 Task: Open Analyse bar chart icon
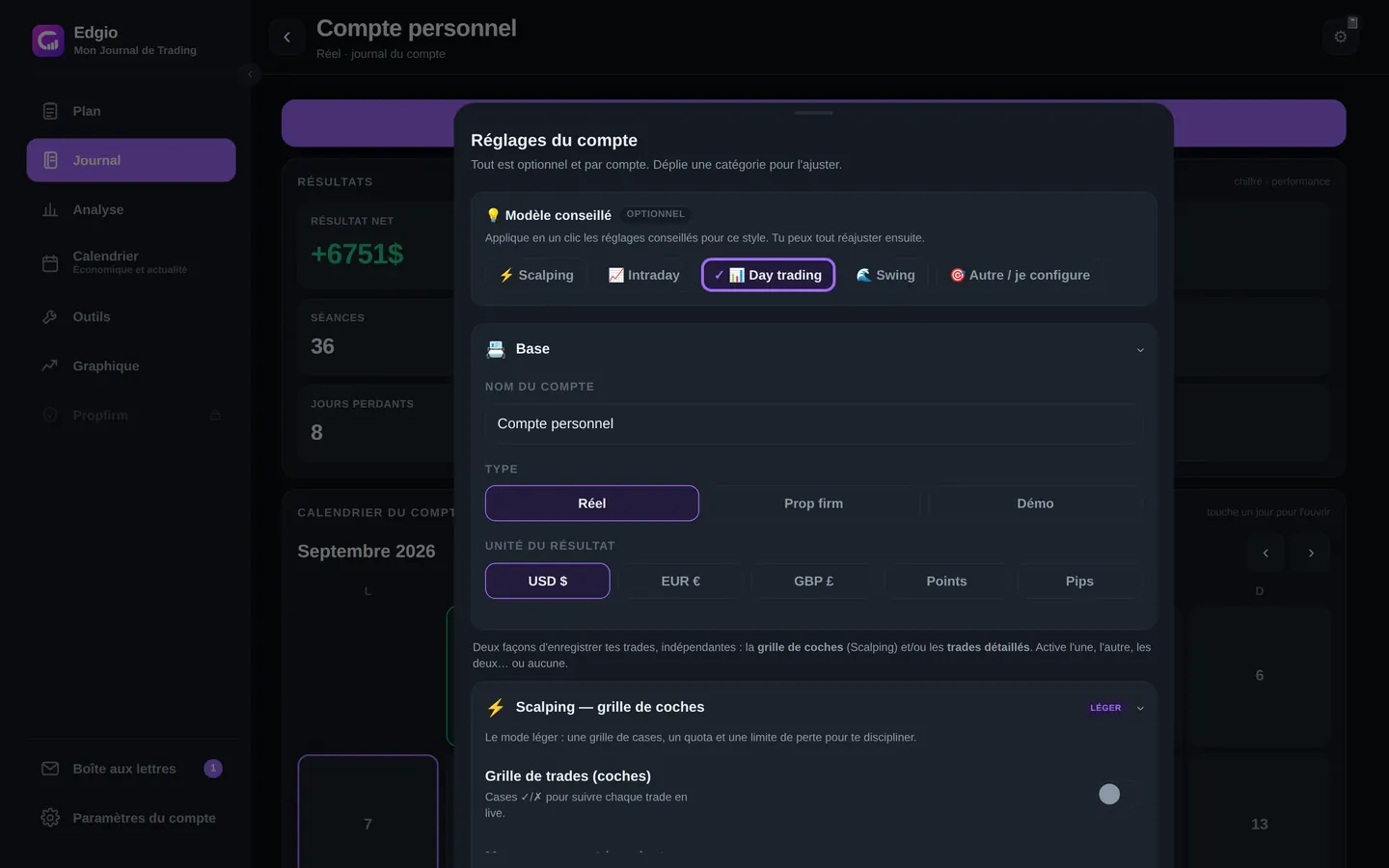click(x=50, y=209)
